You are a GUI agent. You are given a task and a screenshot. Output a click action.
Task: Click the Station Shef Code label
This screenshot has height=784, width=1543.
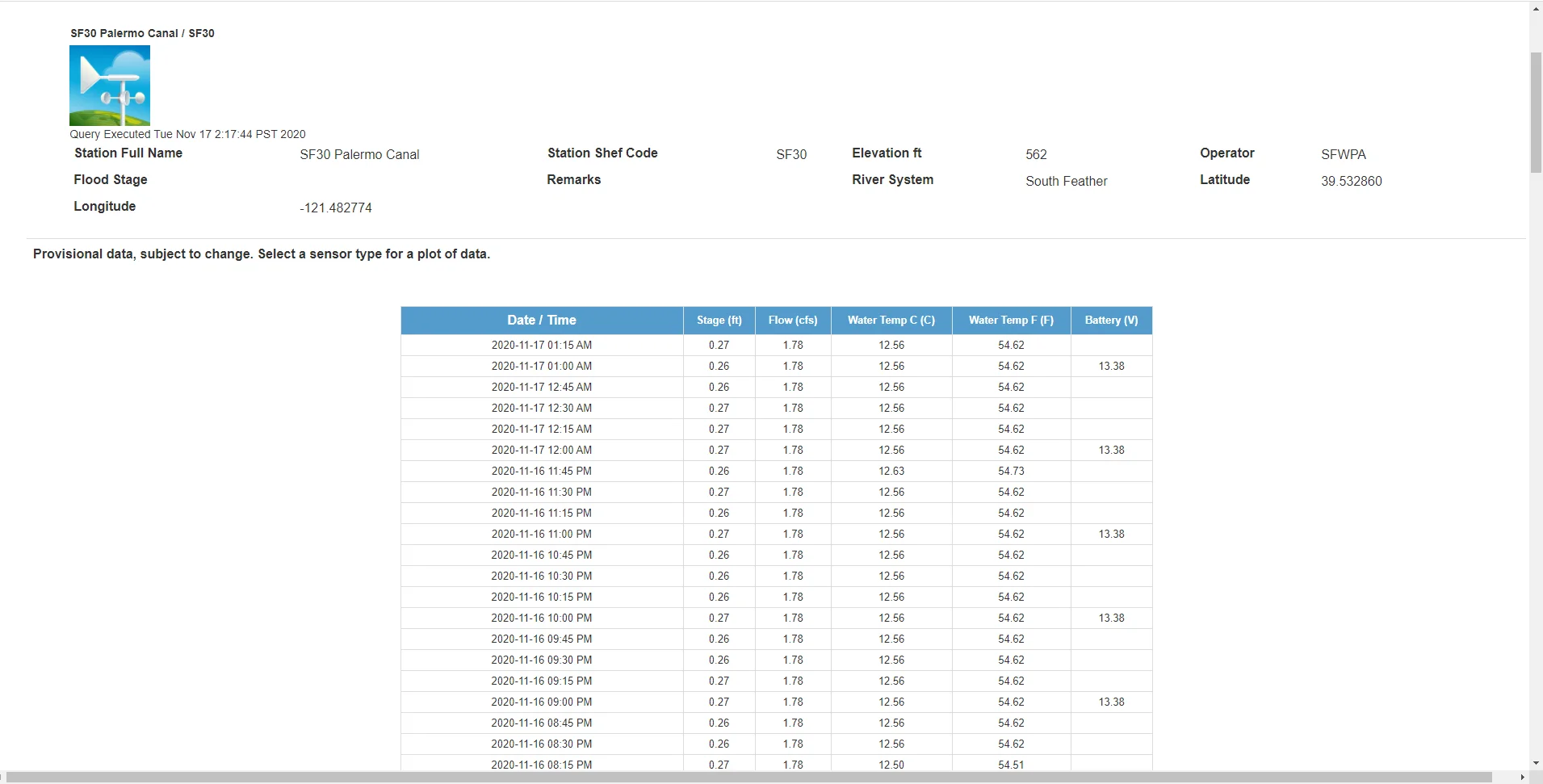pos(602,153)
